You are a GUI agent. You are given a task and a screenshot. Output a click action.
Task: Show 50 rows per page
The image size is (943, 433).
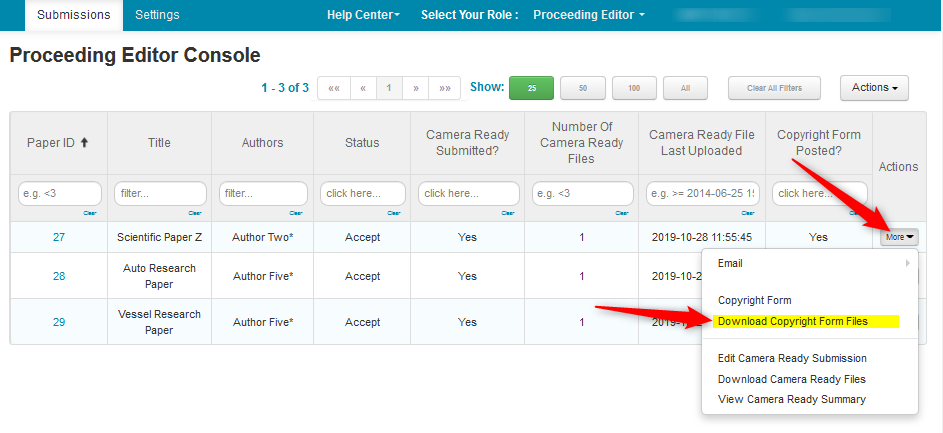[x=582, y=88]
